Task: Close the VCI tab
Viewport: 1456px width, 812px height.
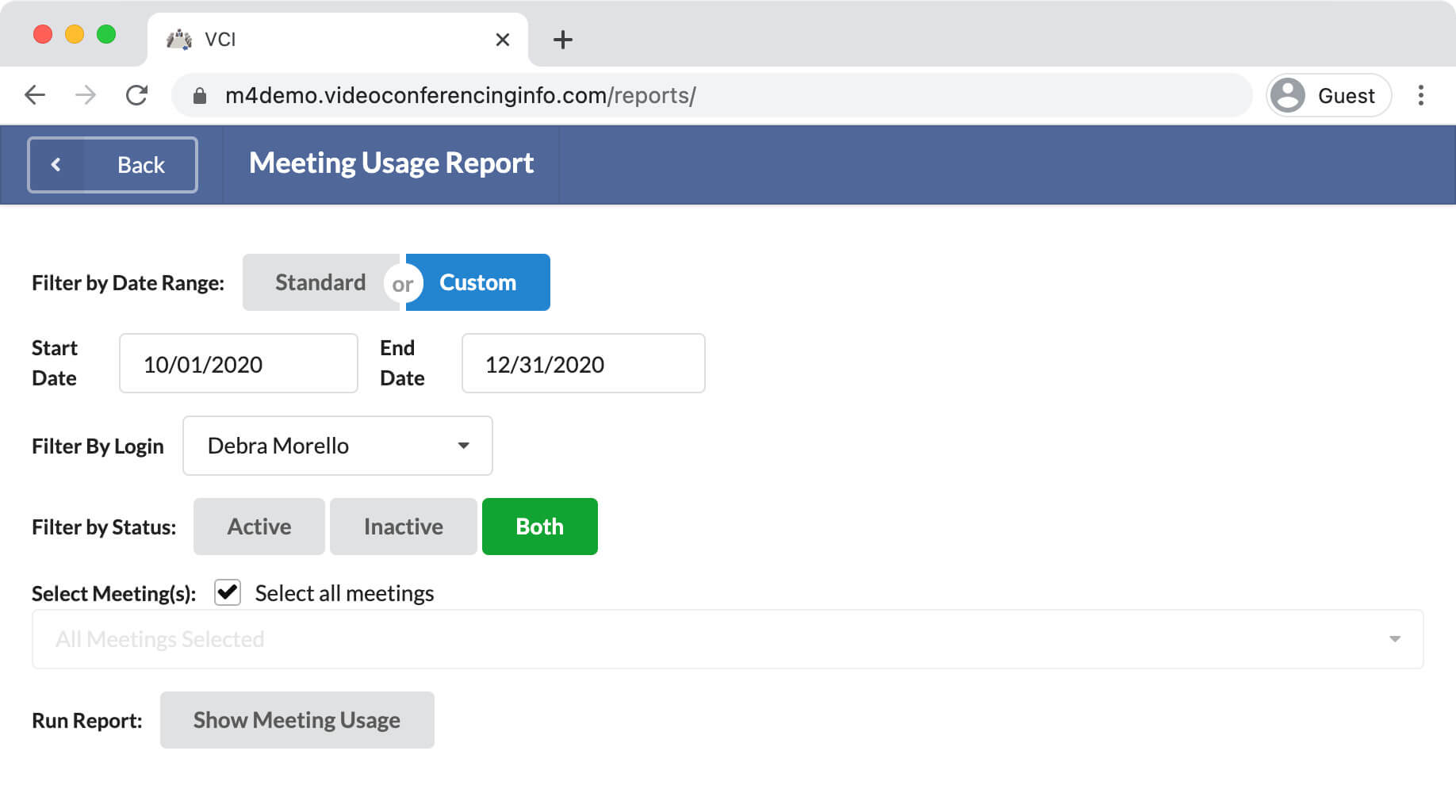Action: (502, 40)
